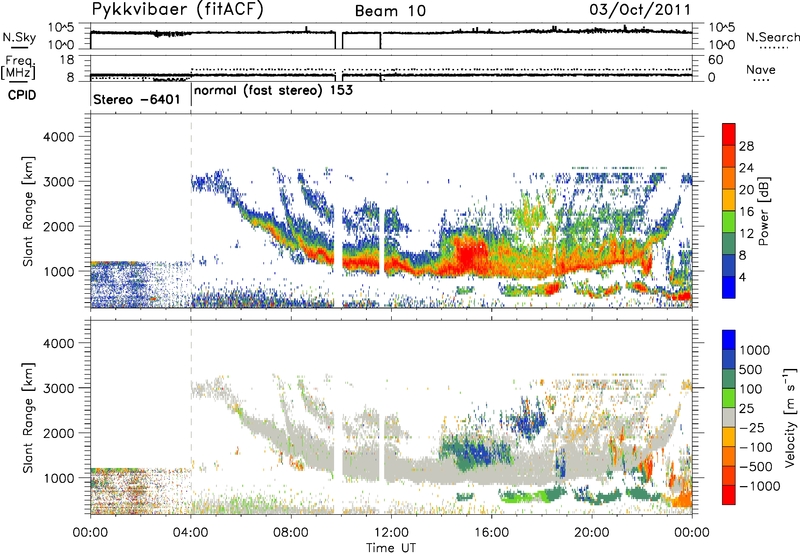The height and width of the screenshot is (554, 800).
Task: Click the '10^5' label left of noise panel
Action: 61,28
